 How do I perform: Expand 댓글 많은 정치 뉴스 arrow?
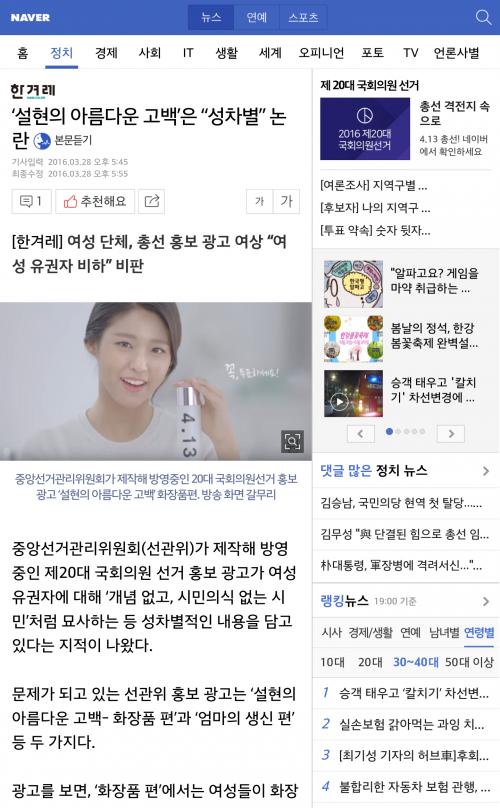point(486,470)
